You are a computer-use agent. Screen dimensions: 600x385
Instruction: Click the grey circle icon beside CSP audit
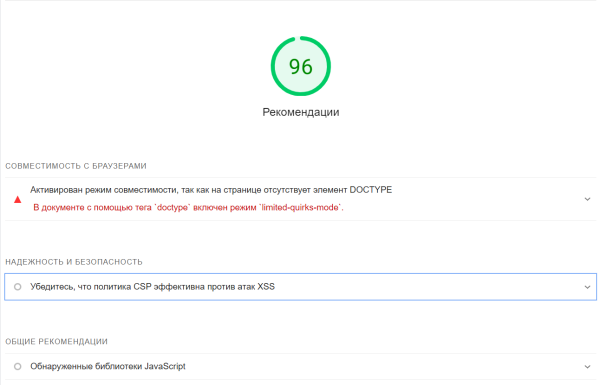point(18,287)
